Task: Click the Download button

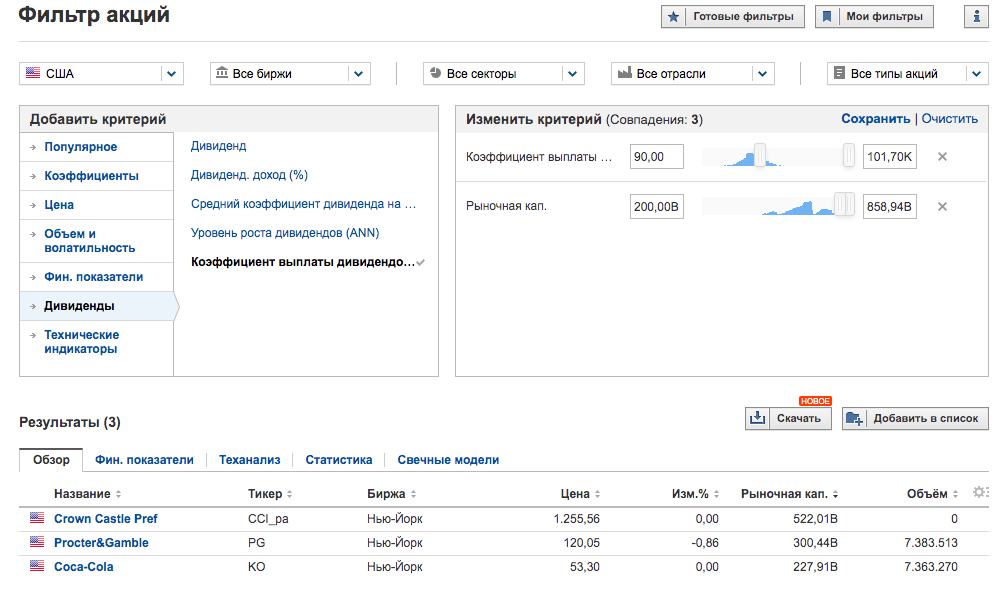Action: (x=789, y=419)
